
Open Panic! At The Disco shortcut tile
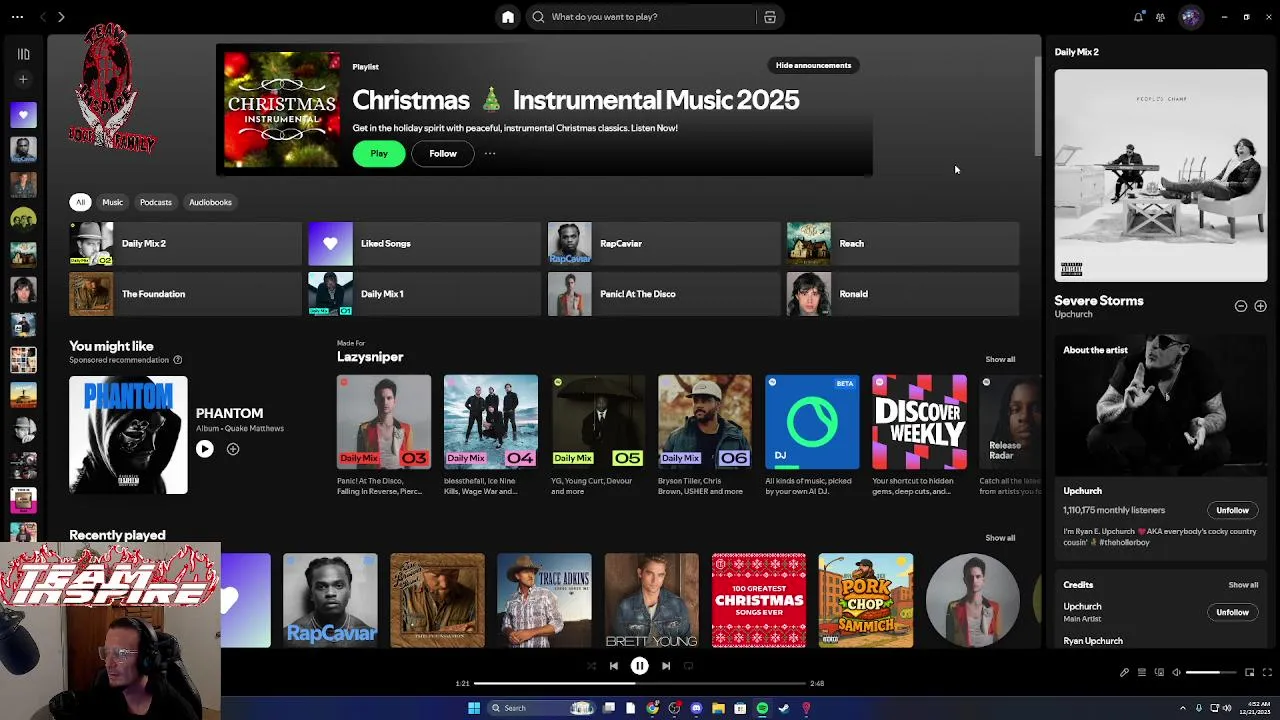[664, 294]
